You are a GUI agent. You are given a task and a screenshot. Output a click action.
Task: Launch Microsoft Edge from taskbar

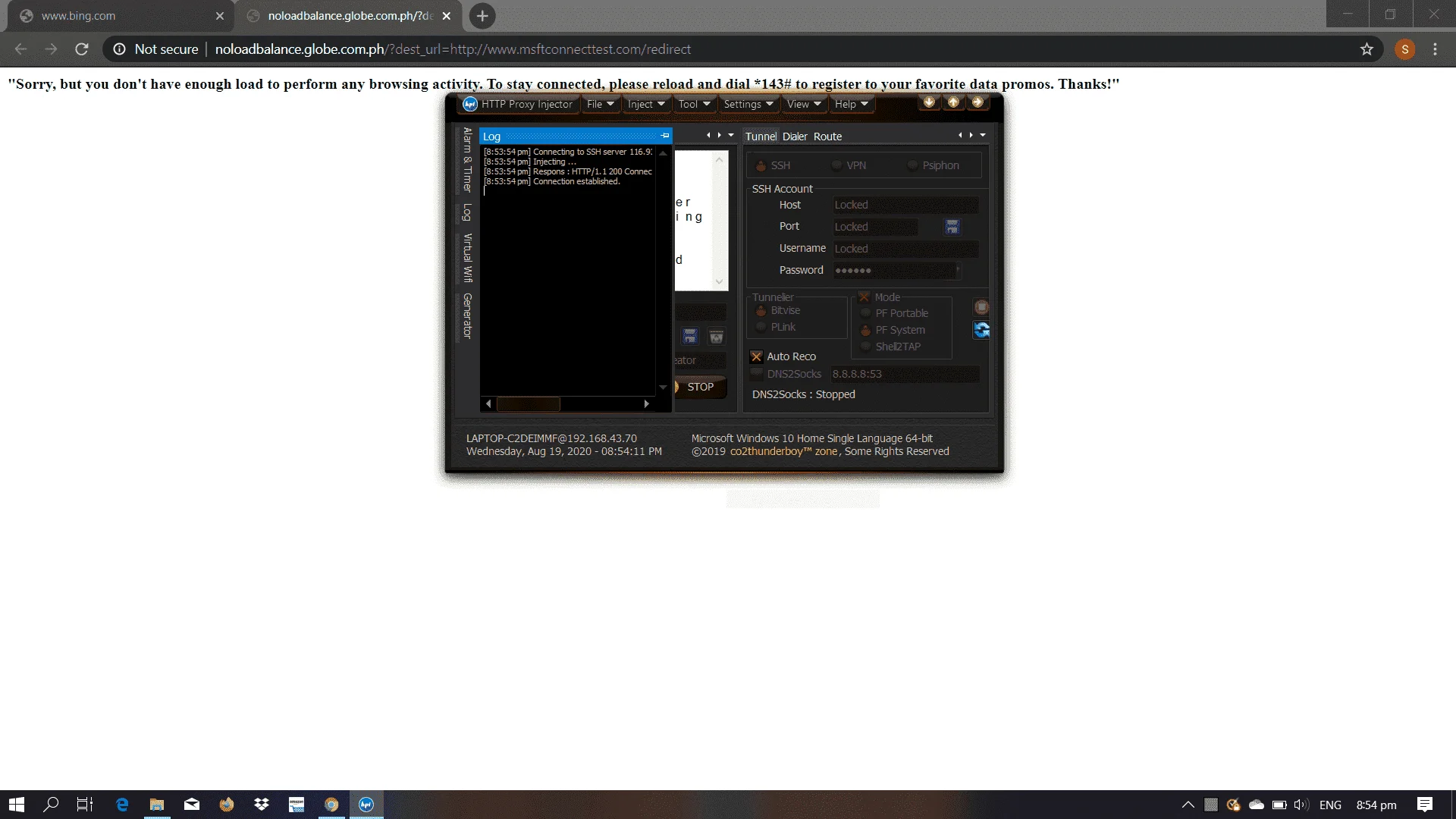pos(122,805)
